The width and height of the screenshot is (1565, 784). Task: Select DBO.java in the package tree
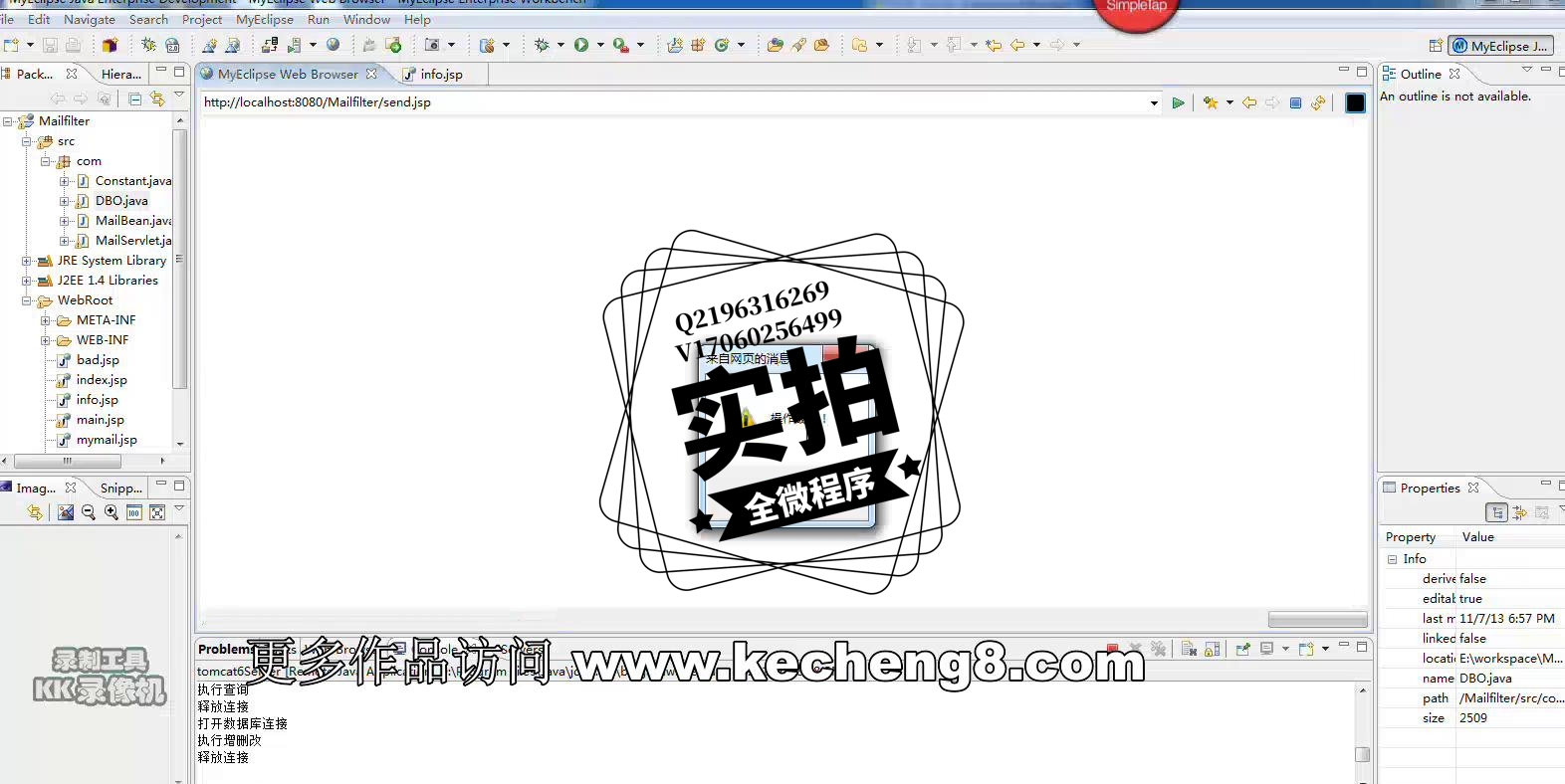(121, 201)
